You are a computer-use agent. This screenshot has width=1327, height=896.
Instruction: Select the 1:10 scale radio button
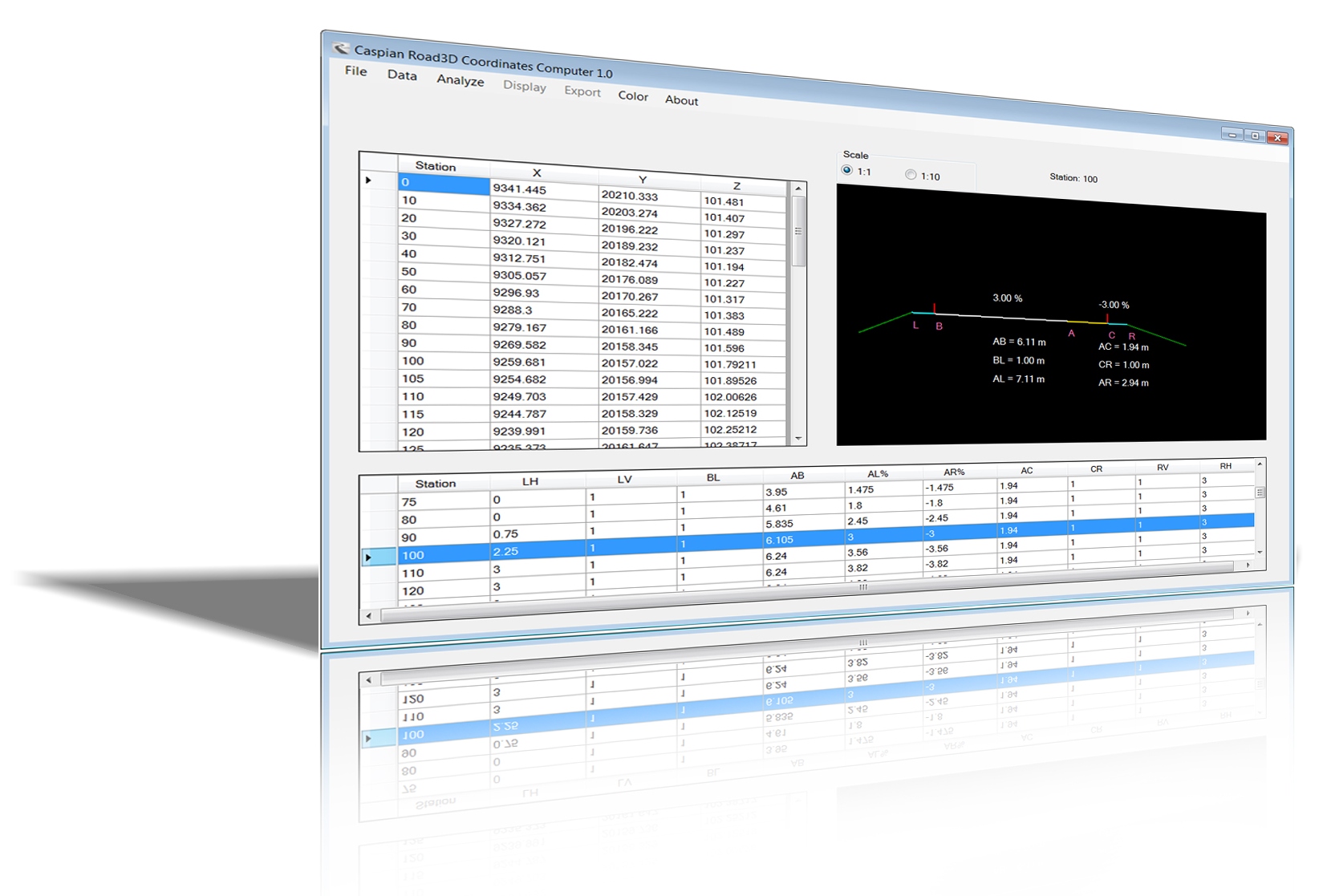pyautogui.click(x=911, y=174)
